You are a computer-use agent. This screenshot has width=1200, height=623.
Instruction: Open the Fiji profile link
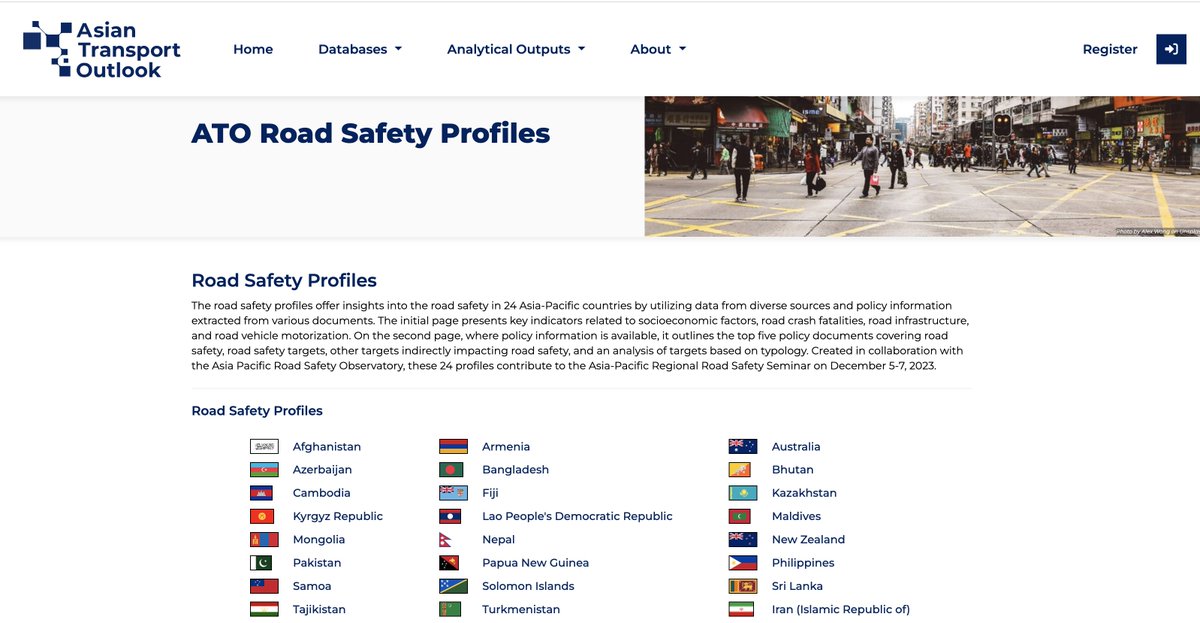click(x=490, y=493)
